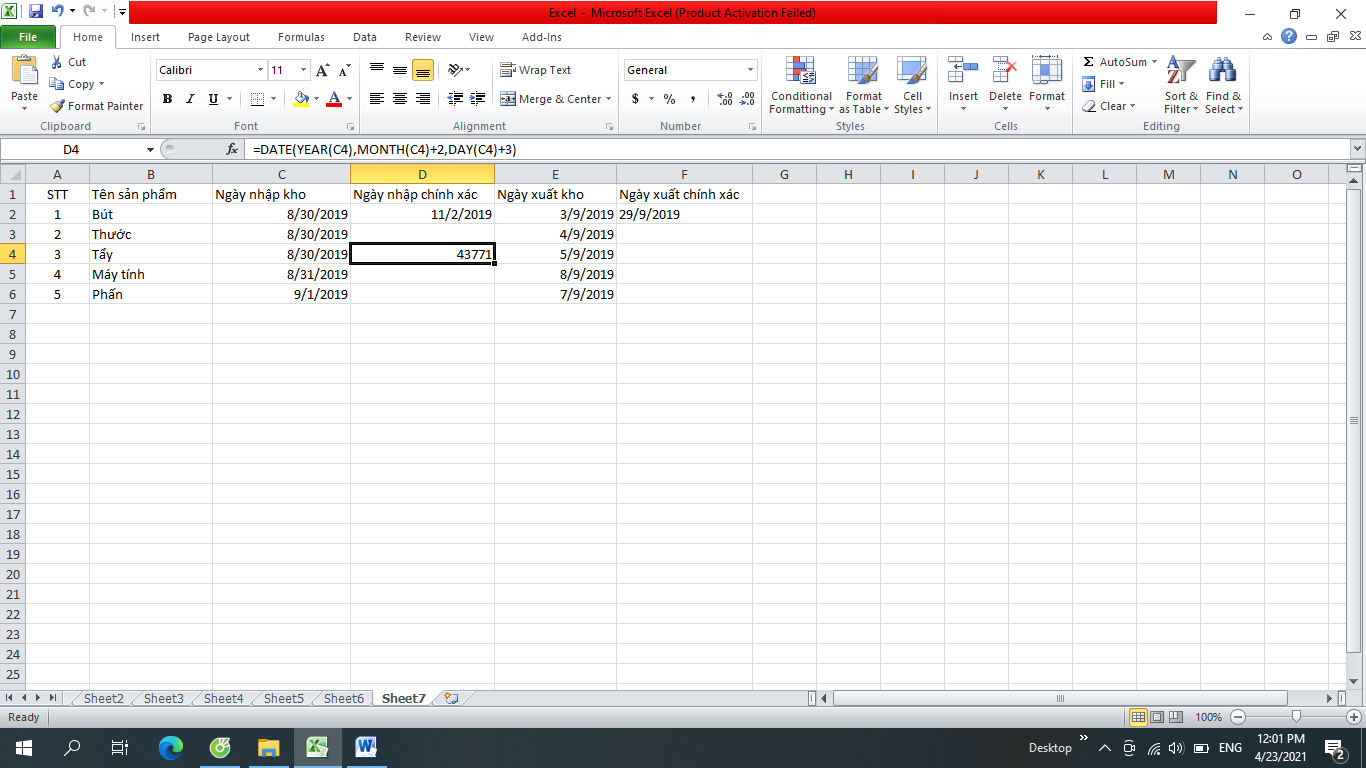Open Windows search from taskbar

(72, 747)
